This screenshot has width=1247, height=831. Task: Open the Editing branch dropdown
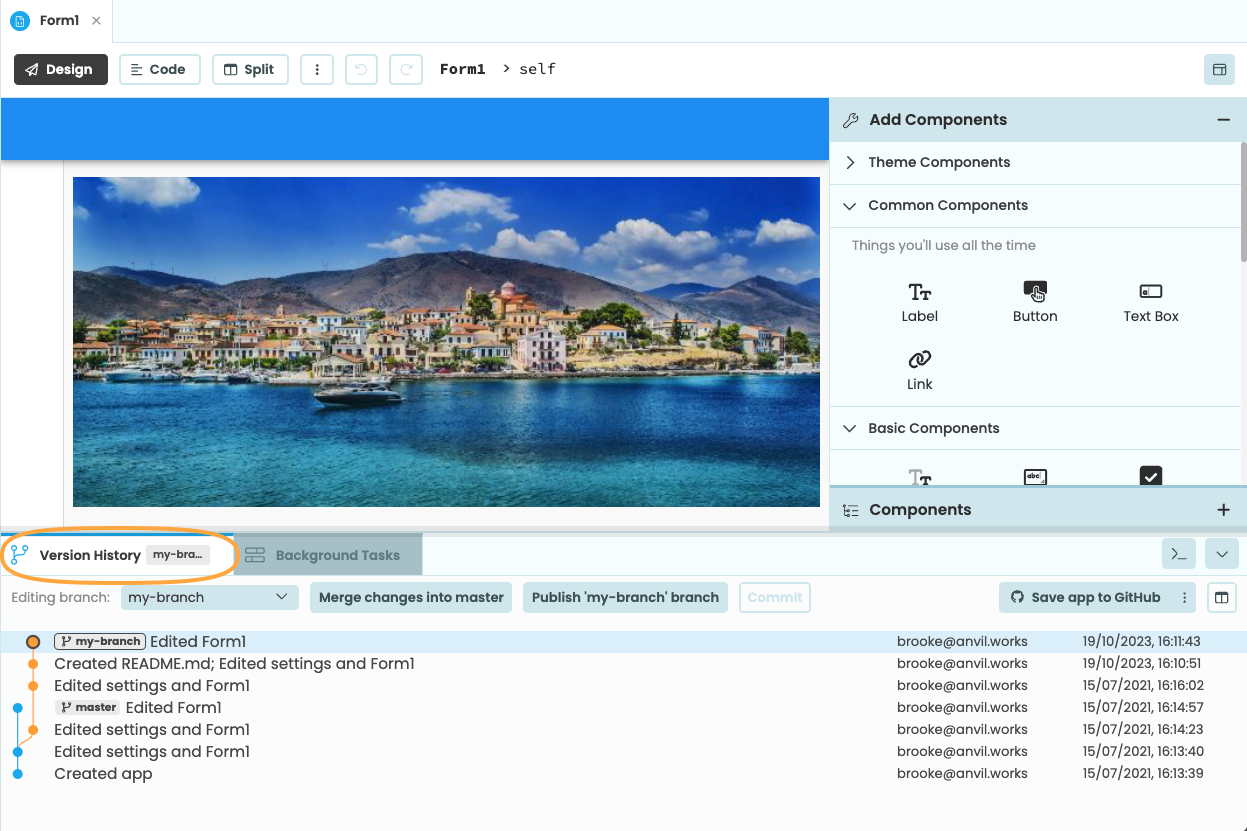[209, 597]
